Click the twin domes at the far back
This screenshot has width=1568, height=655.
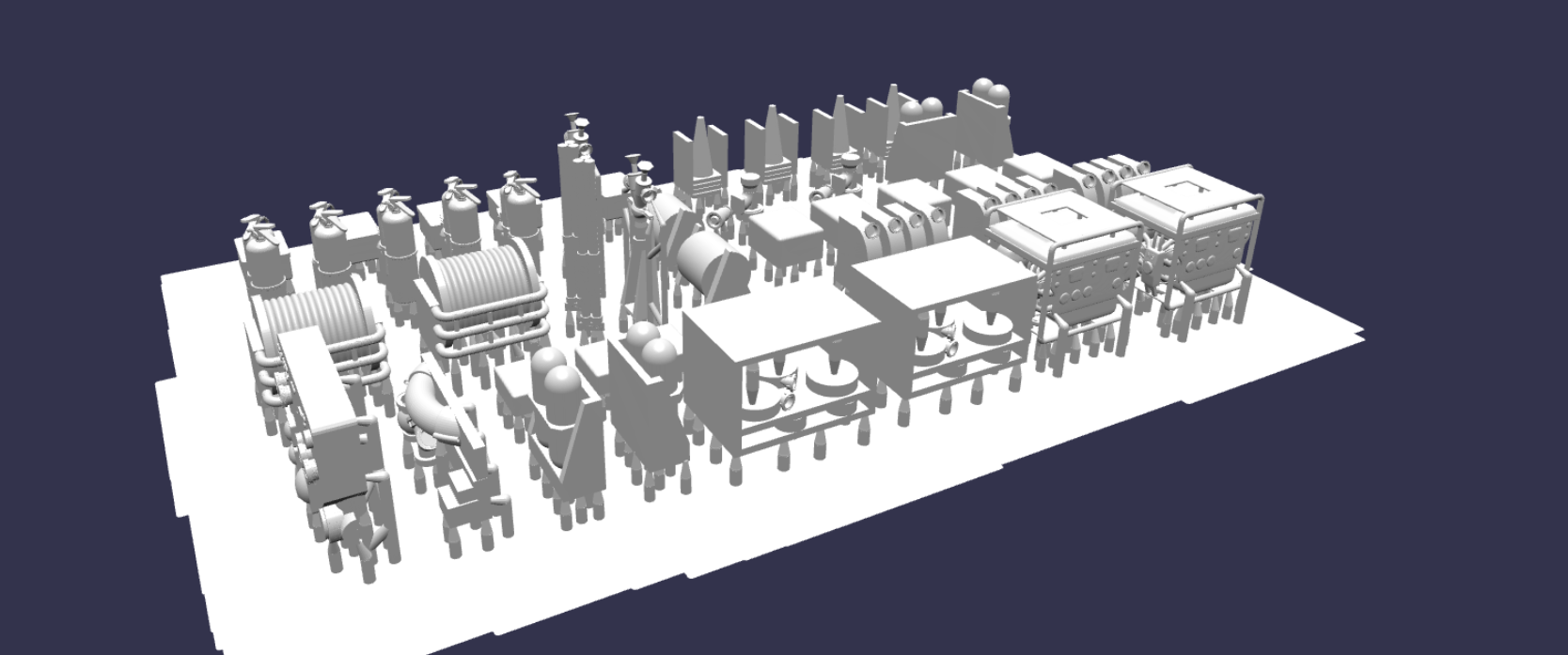coord(989,94)
